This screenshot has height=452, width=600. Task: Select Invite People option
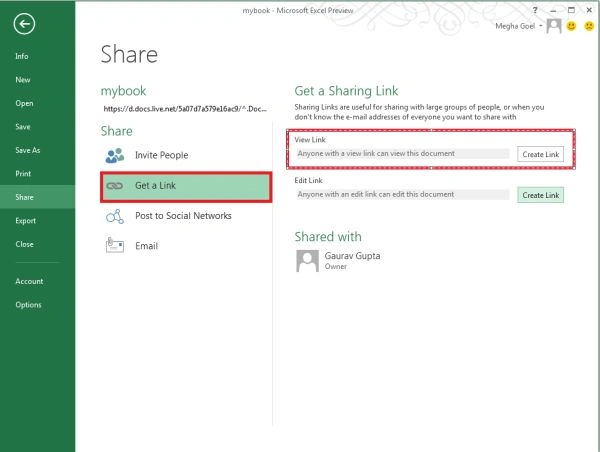(x=186, y=155)
